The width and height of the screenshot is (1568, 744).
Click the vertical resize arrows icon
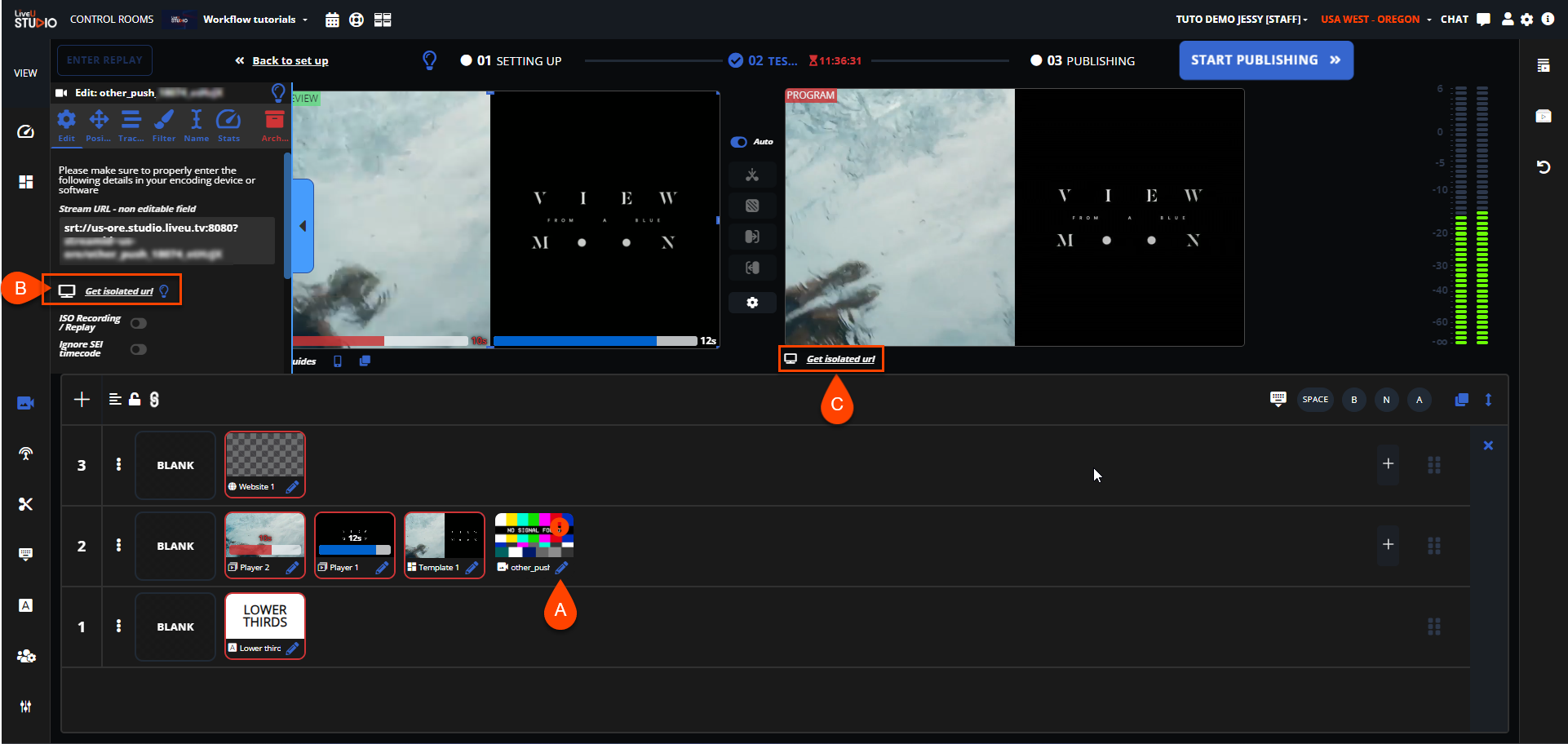[1488, 400]
